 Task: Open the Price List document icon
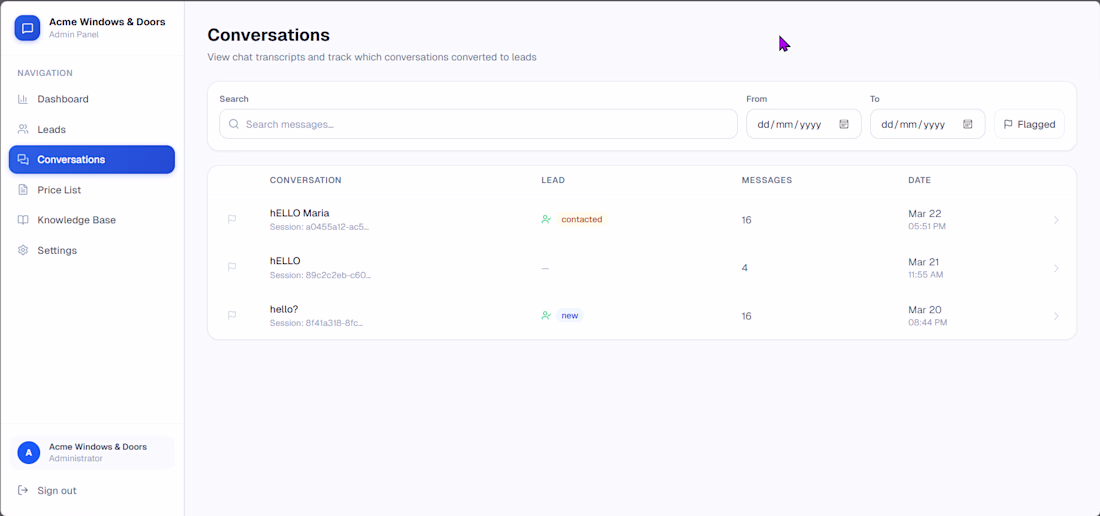pyautogui.click(x=23, y=190)
